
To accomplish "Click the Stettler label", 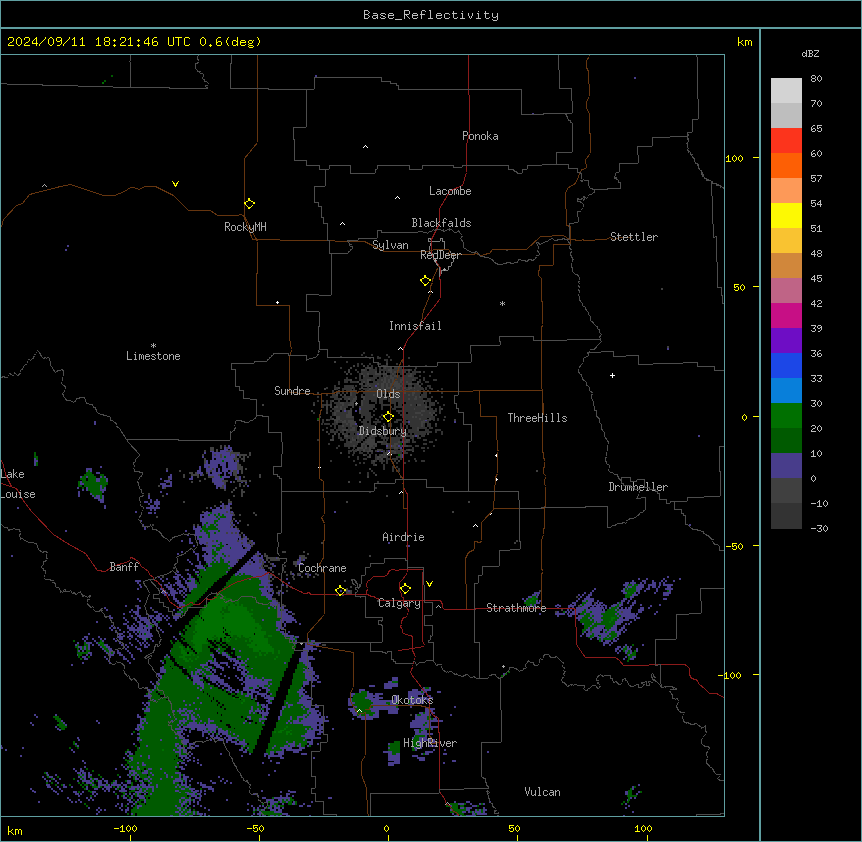I will tap(634, 237).
